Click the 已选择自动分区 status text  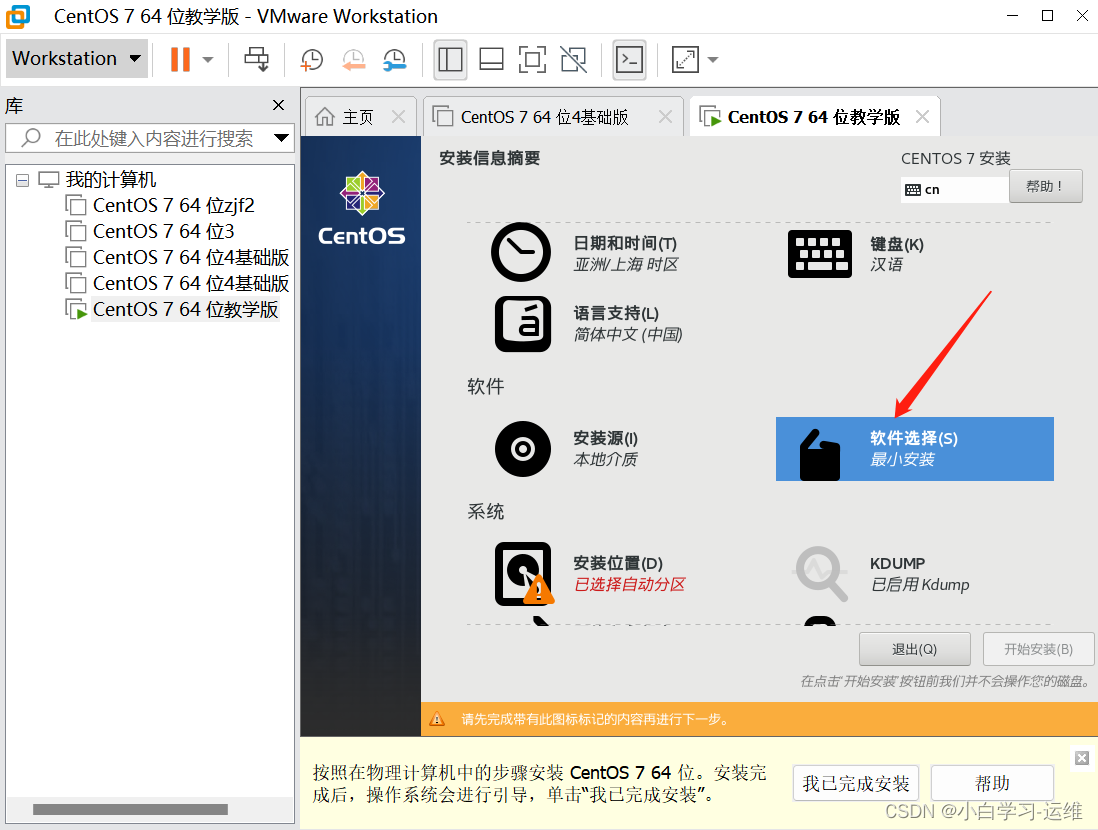pos(630,584)
